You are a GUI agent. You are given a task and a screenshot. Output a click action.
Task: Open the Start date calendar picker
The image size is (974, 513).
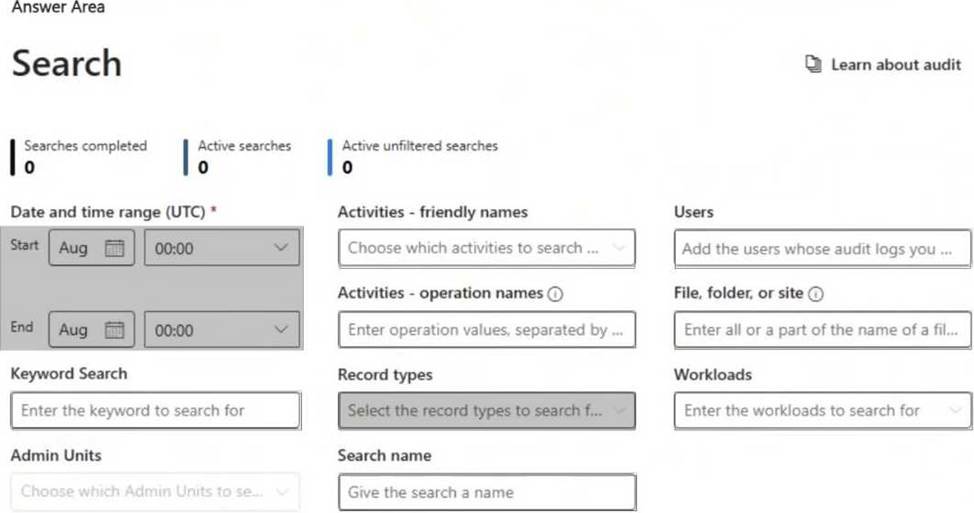click(x=115, y=248)
